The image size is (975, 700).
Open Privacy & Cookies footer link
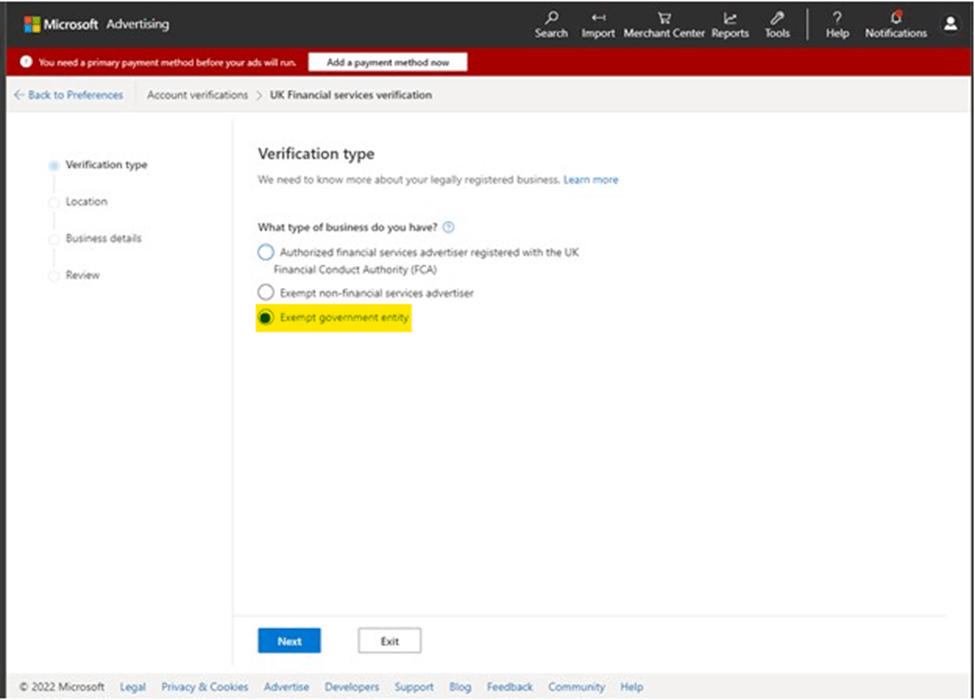(205, 687)
